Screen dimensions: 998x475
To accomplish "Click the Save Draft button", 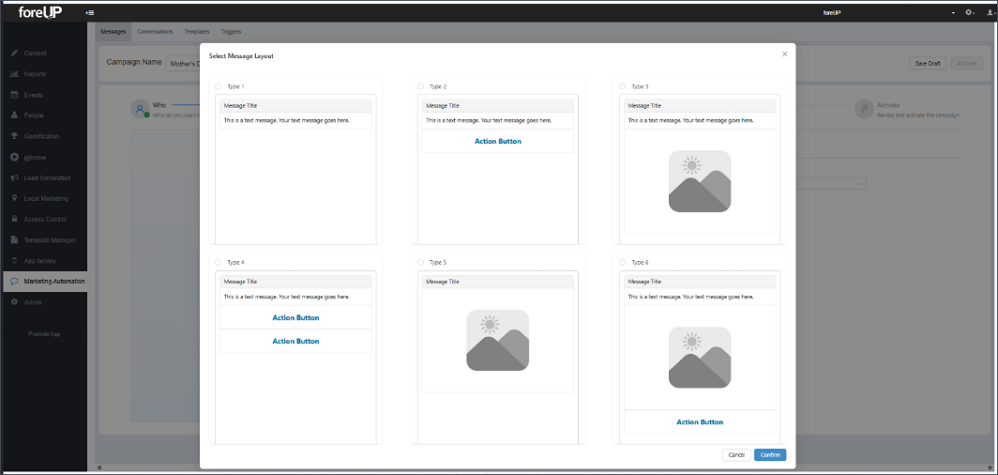I will point(928,64).
